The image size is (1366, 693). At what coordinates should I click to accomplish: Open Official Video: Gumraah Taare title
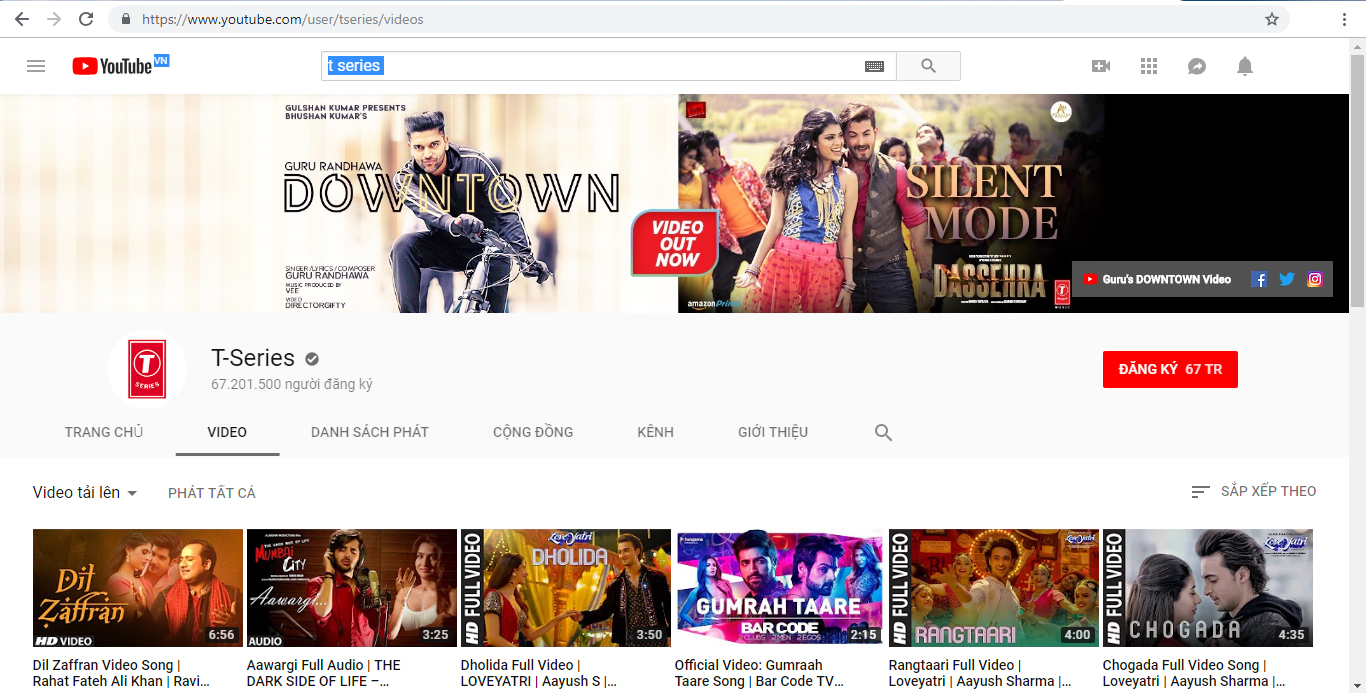[759, 673]
